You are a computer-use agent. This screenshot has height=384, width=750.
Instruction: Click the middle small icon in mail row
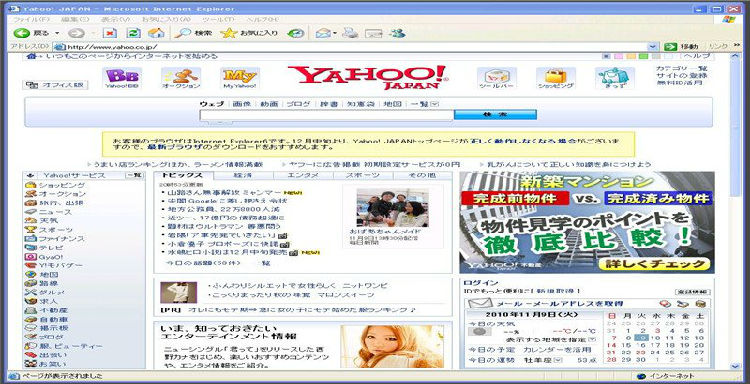point(682,304)
